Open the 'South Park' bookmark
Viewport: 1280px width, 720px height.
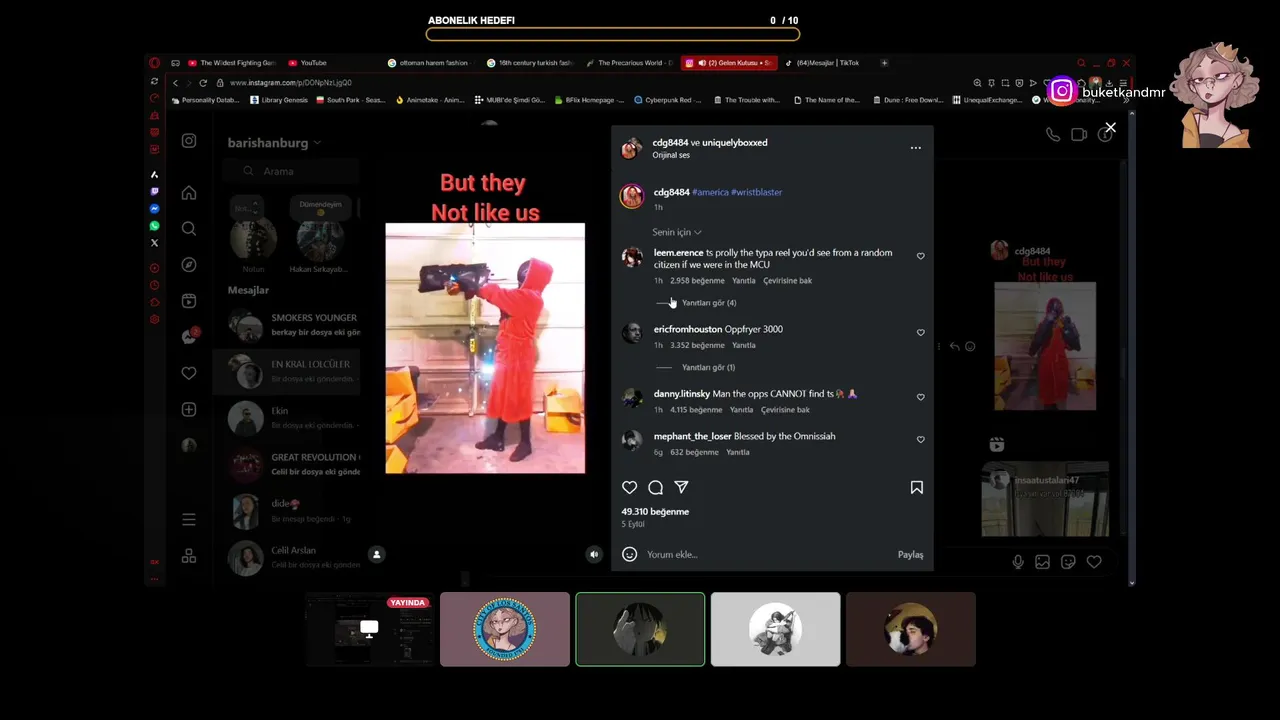351,100
